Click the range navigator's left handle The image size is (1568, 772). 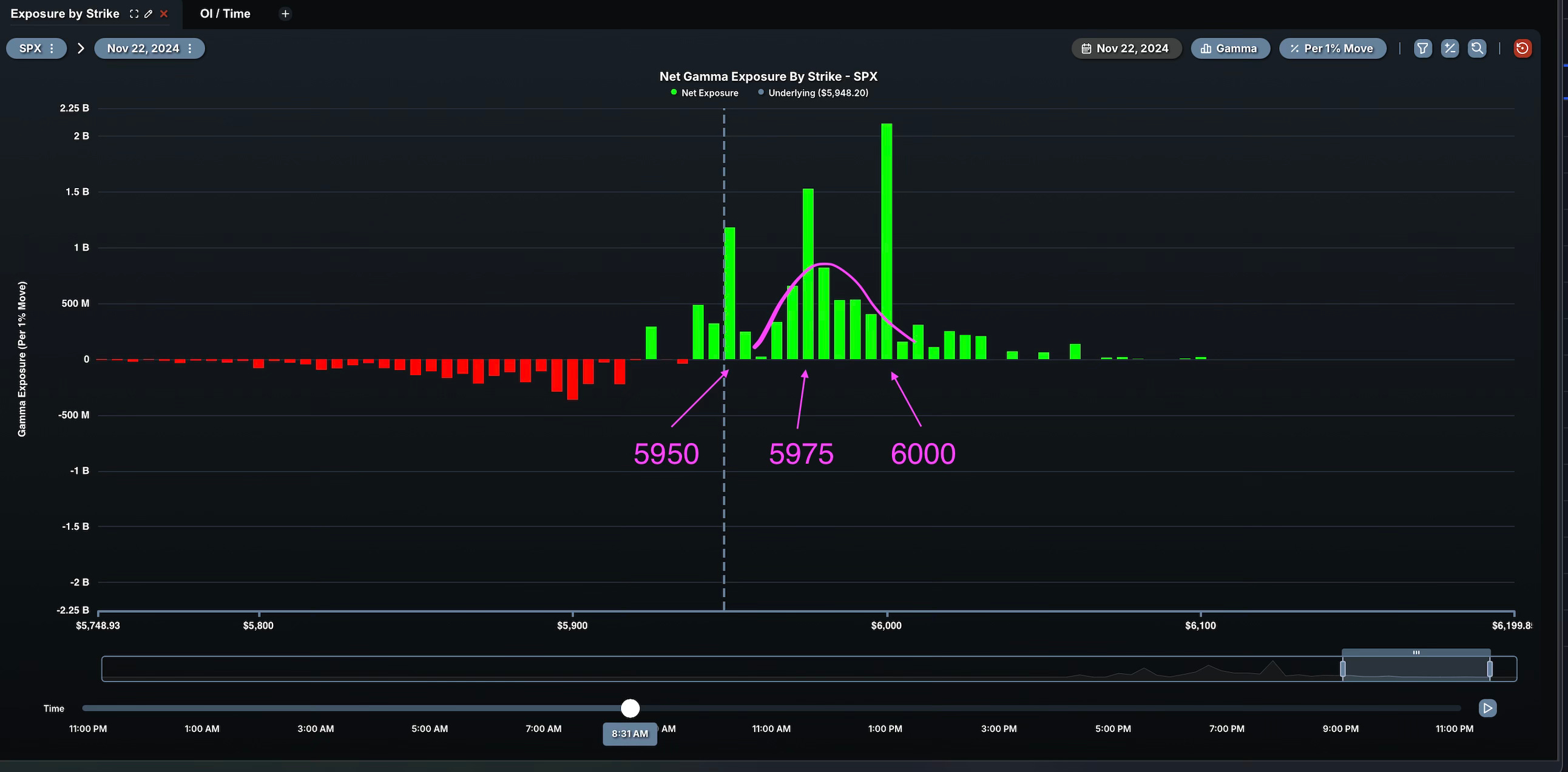pyautogui.click(x=1343, y=668)
